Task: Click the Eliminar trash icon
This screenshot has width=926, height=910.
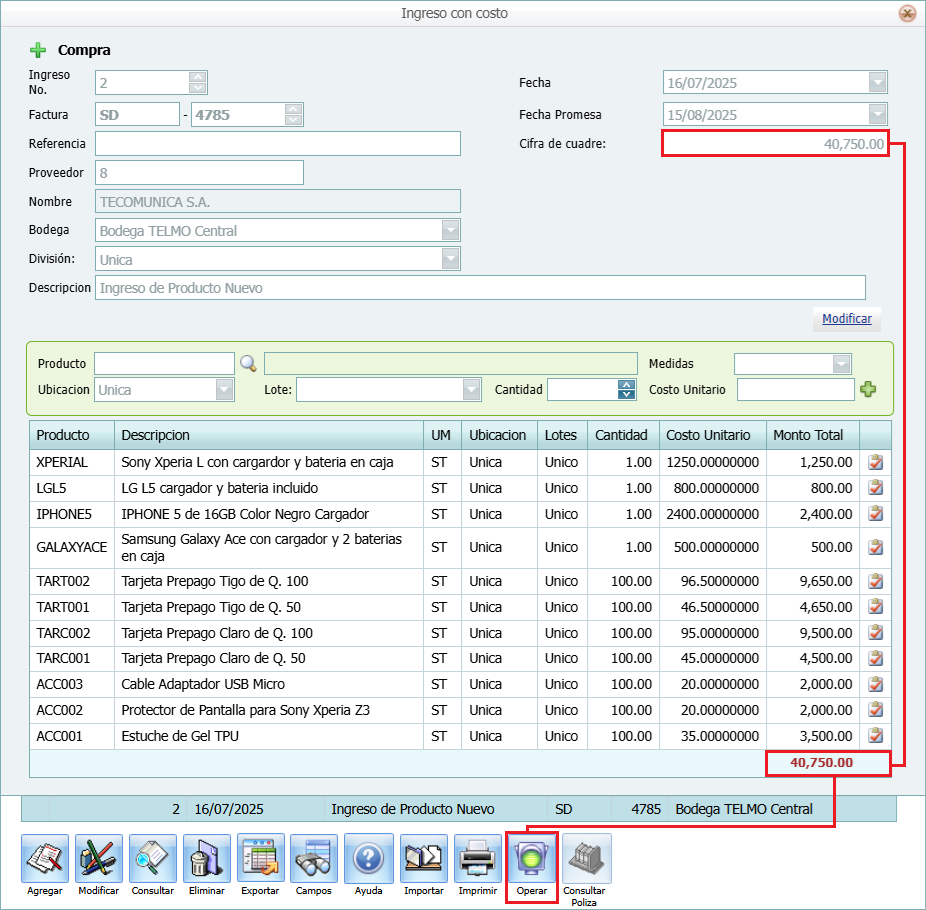Action: pyautogui.click(x=206, y=859)
